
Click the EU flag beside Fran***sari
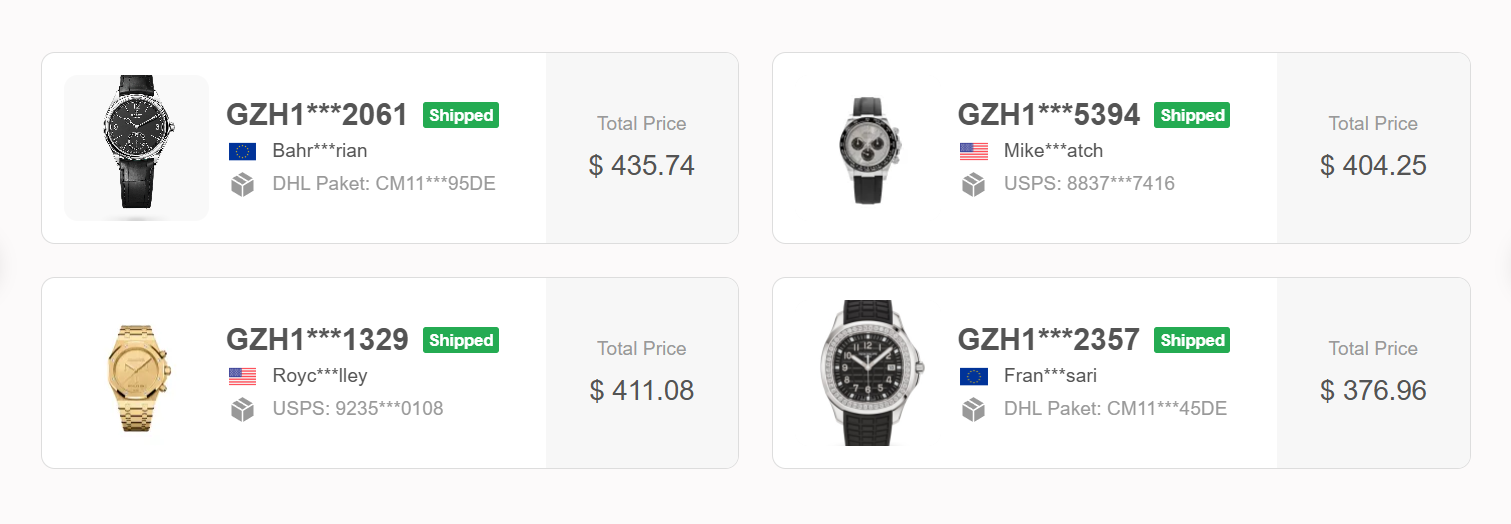tap(973, 376)
